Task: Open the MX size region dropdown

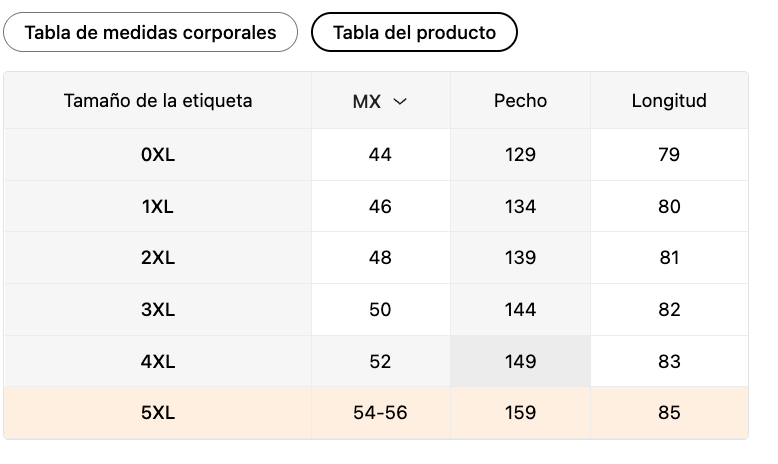Action: (x=380, y=101)
